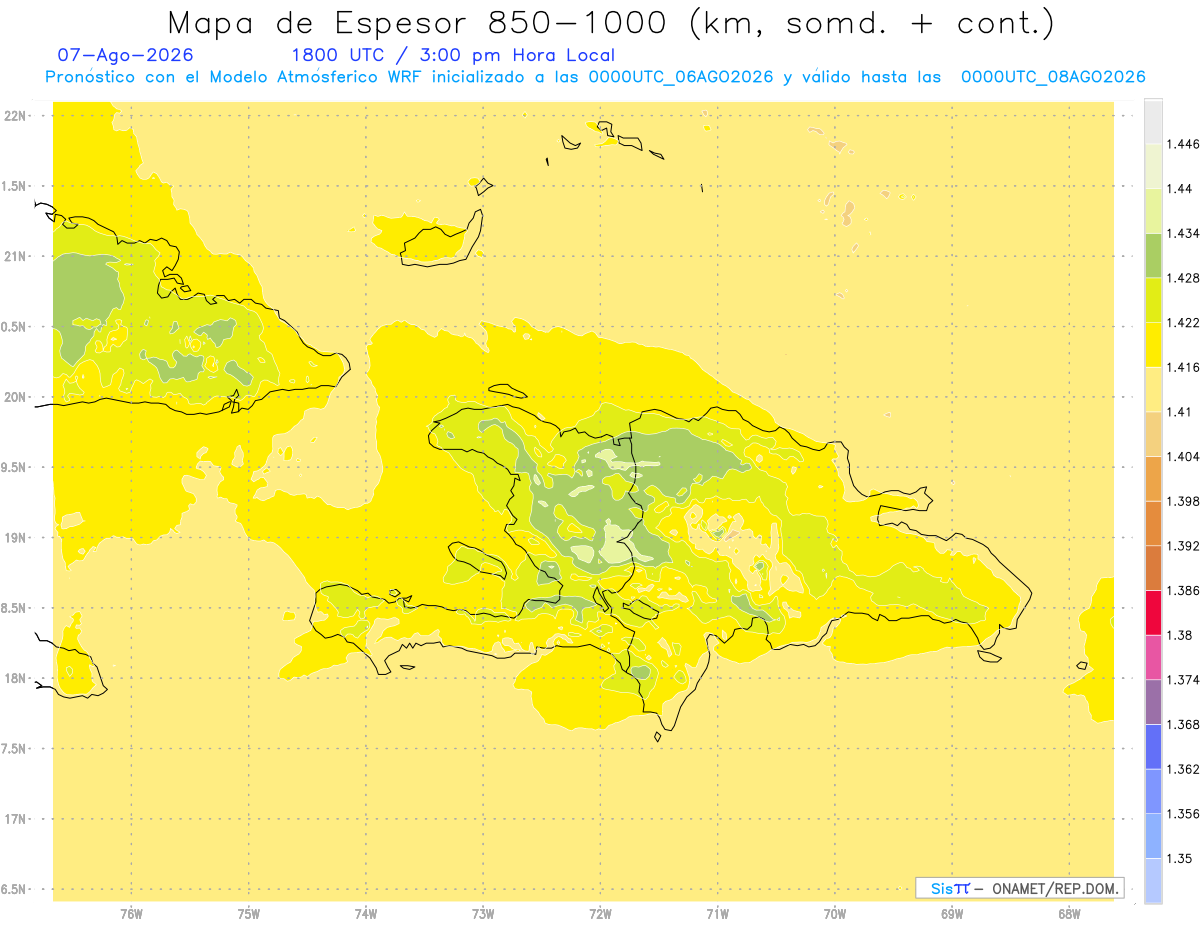Select the pink legend swatch between 1.374 and 1.38
Image resolution: width=1200 pixels, height=927 pixels.
click(x=1153, y=657)
